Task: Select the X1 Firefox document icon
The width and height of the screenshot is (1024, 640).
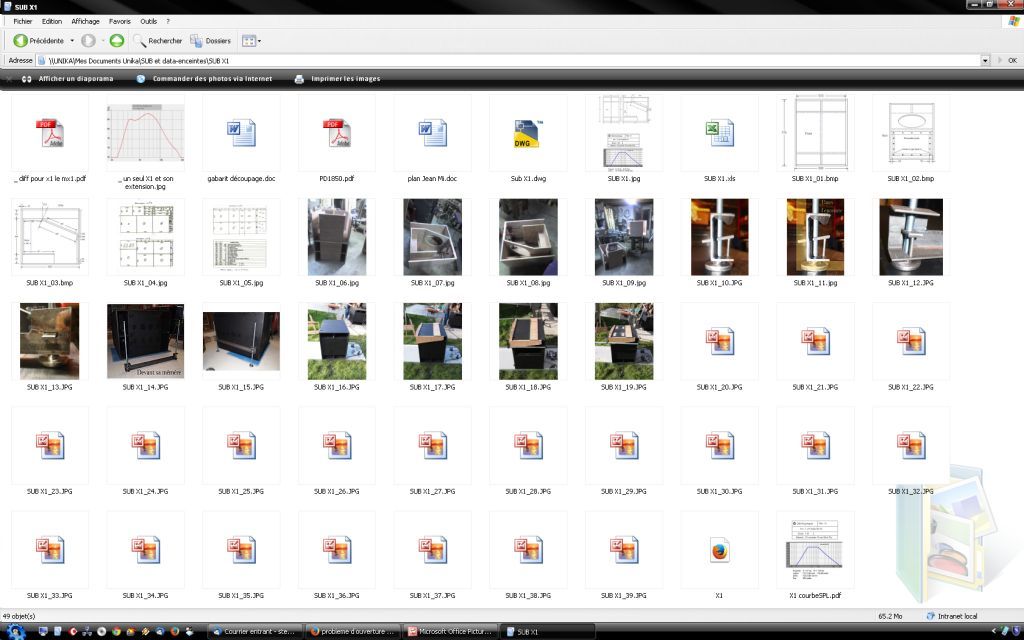Action: pos(720,550)
